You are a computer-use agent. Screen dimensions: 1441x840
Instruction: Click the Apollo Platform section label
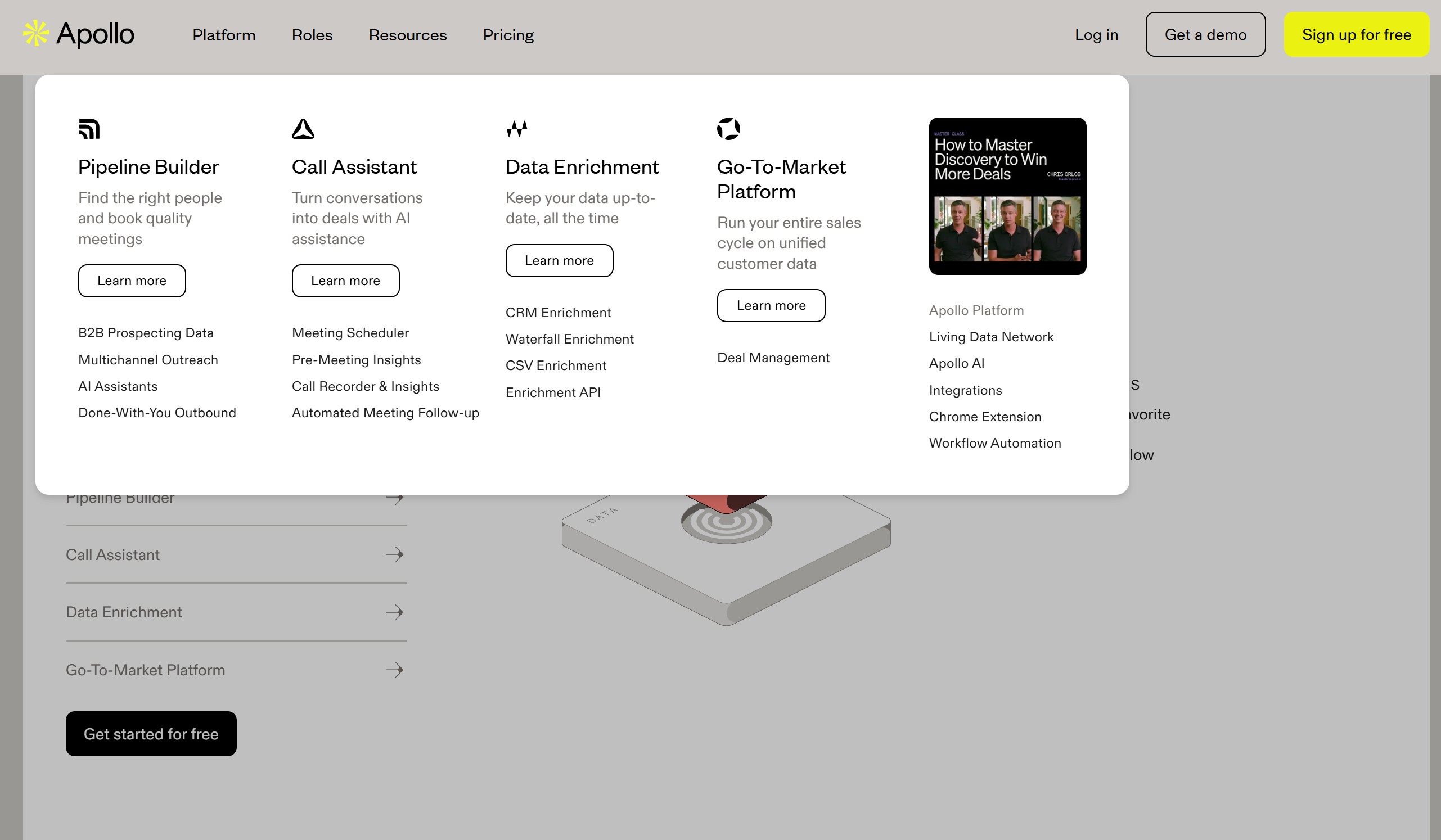coord(976,310)
